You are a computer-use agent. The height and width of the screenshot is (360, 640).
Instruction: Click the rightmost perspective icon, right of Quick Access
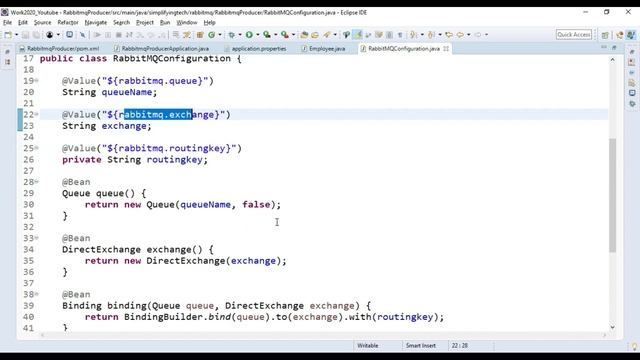click(x=631, y=35)
